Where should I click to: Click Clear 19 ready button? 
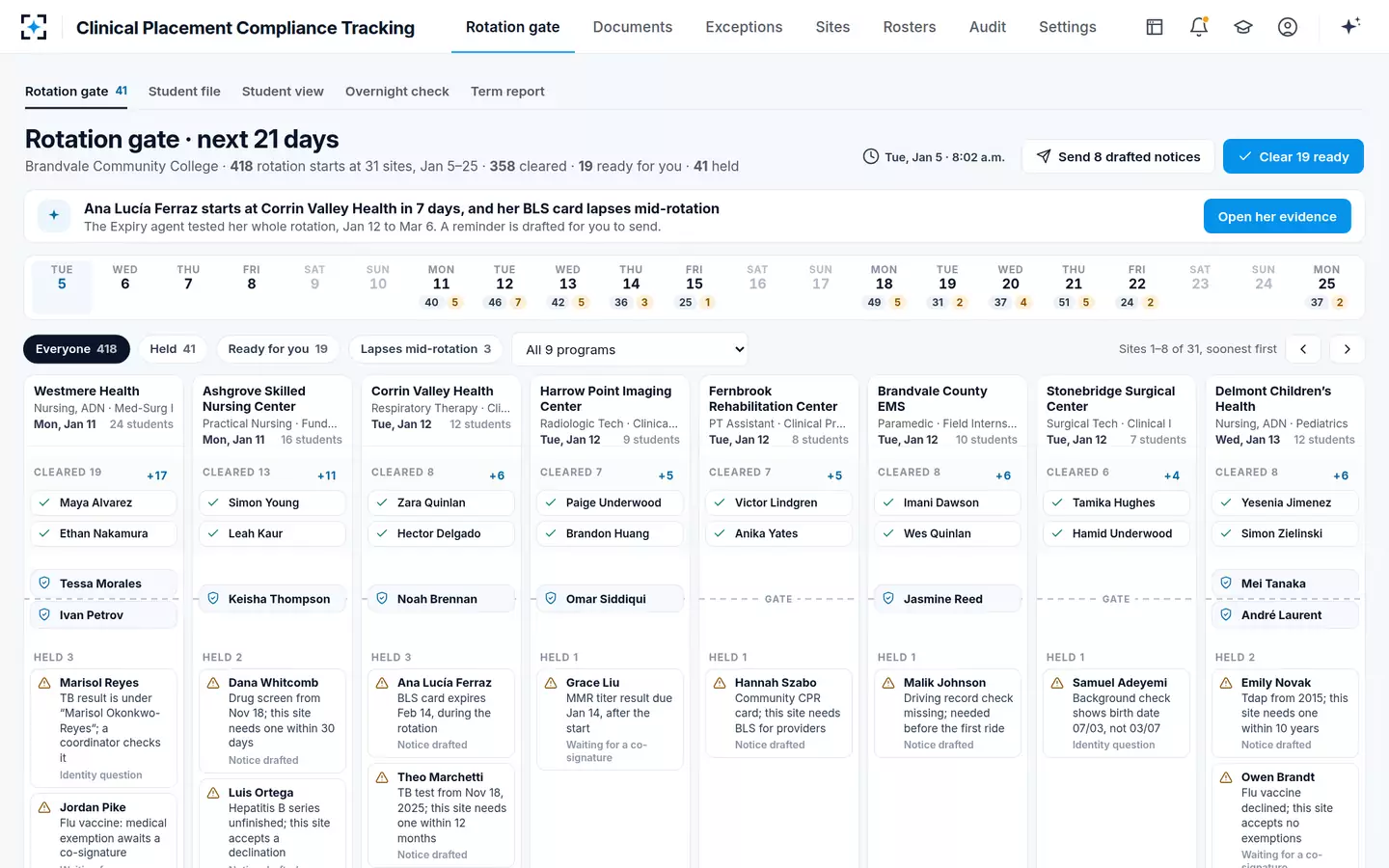click(1294, 156)
